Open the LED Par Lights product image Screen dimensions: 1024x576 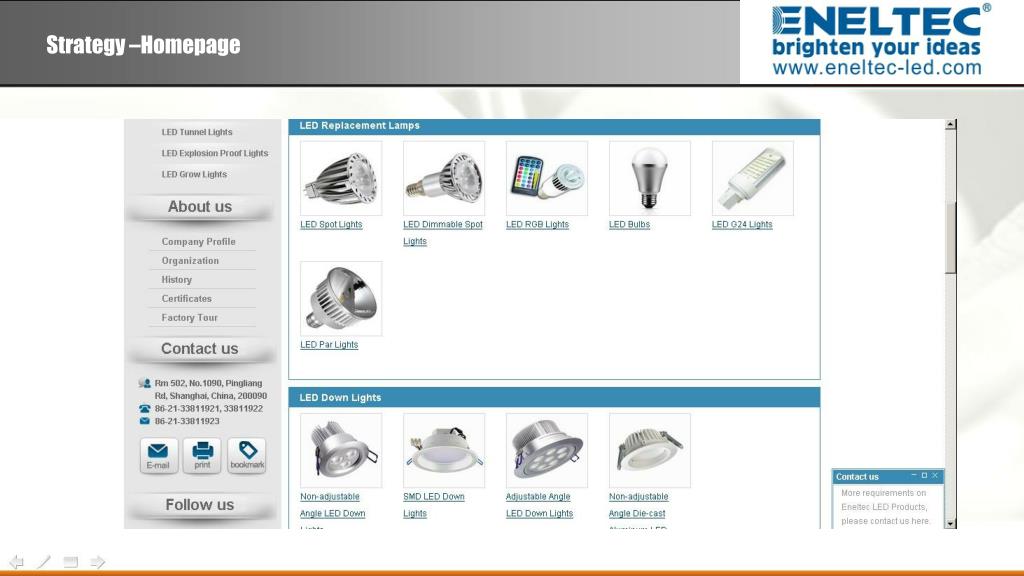[x=341, y=298]
